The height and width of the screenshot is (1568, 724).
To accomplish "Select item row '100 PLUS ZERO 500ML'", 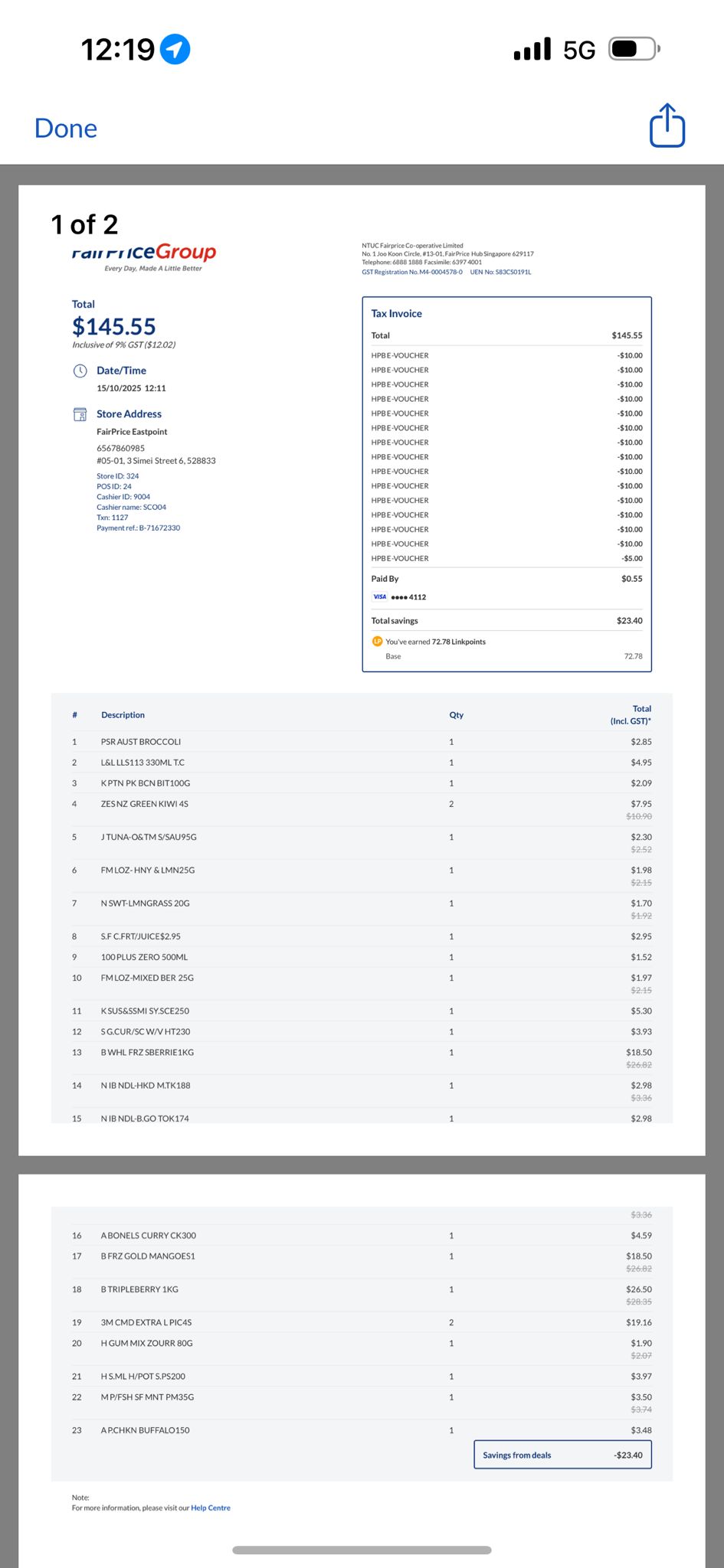I will pyautogui.click(x=362, y=957).
